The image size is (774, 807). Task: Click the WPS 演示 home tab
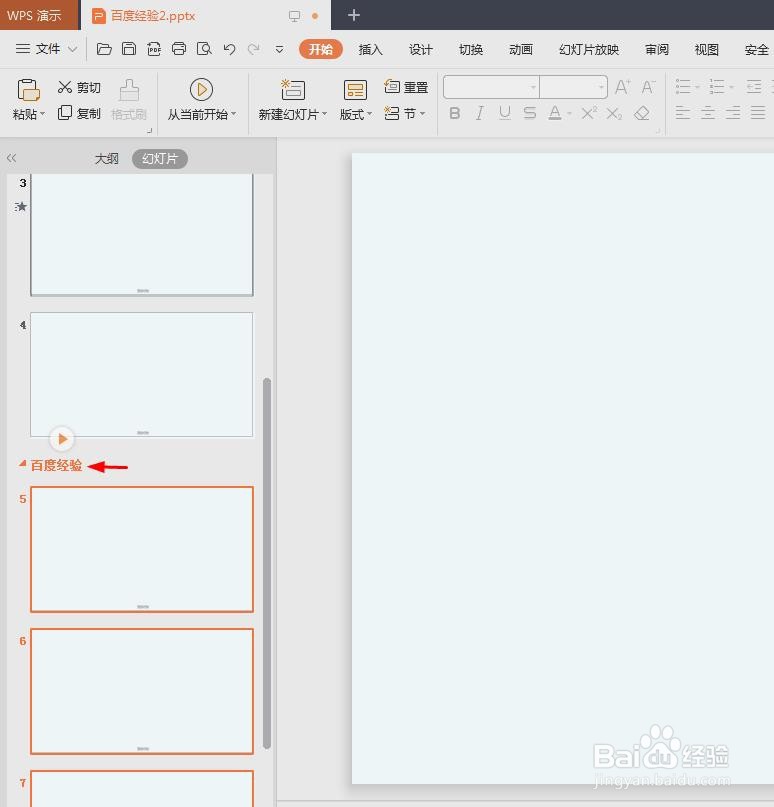pyautogui.click(x=39, y=15)
